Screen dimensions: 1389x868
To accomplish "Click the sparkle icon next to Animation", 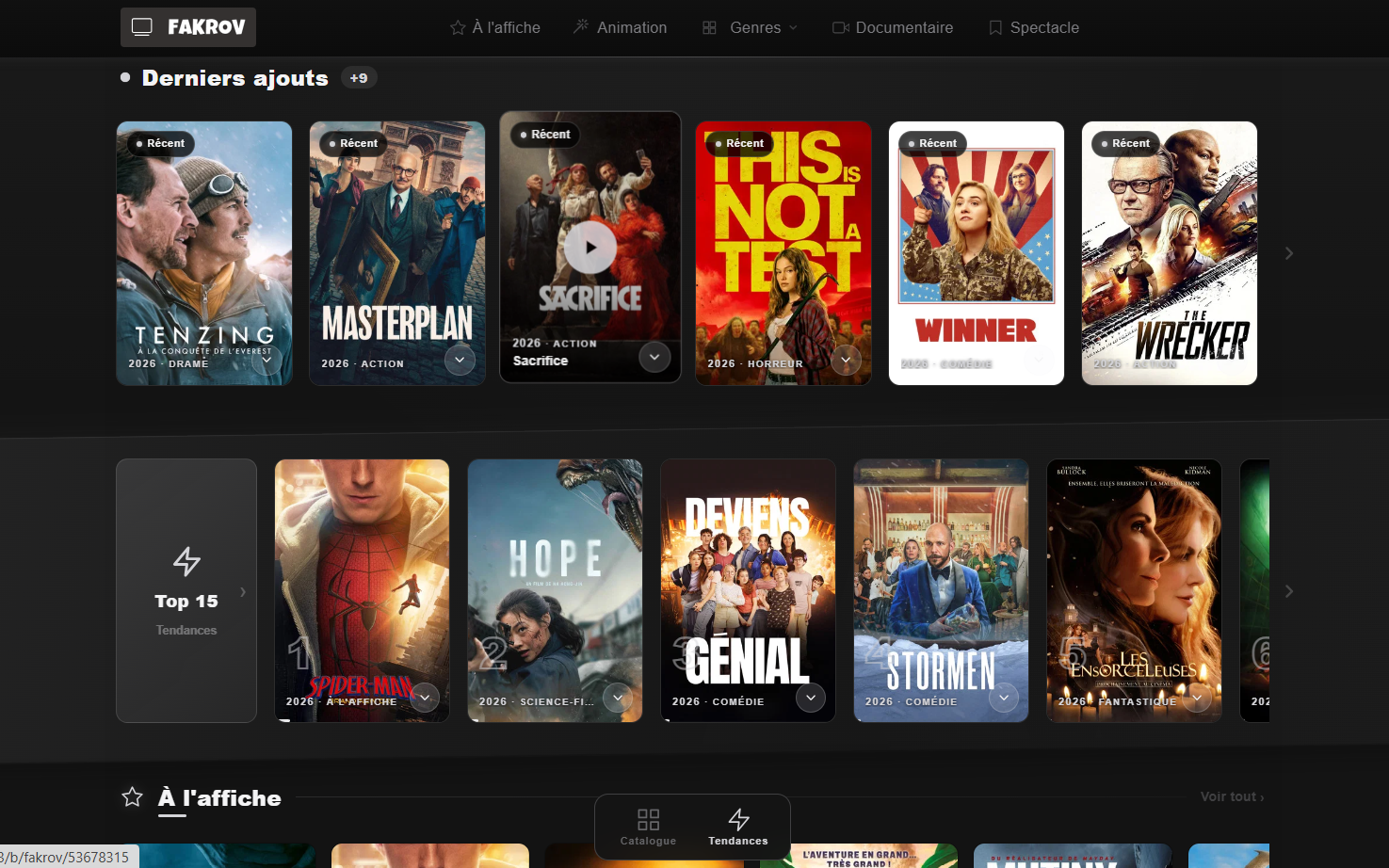I will [581, 27].
